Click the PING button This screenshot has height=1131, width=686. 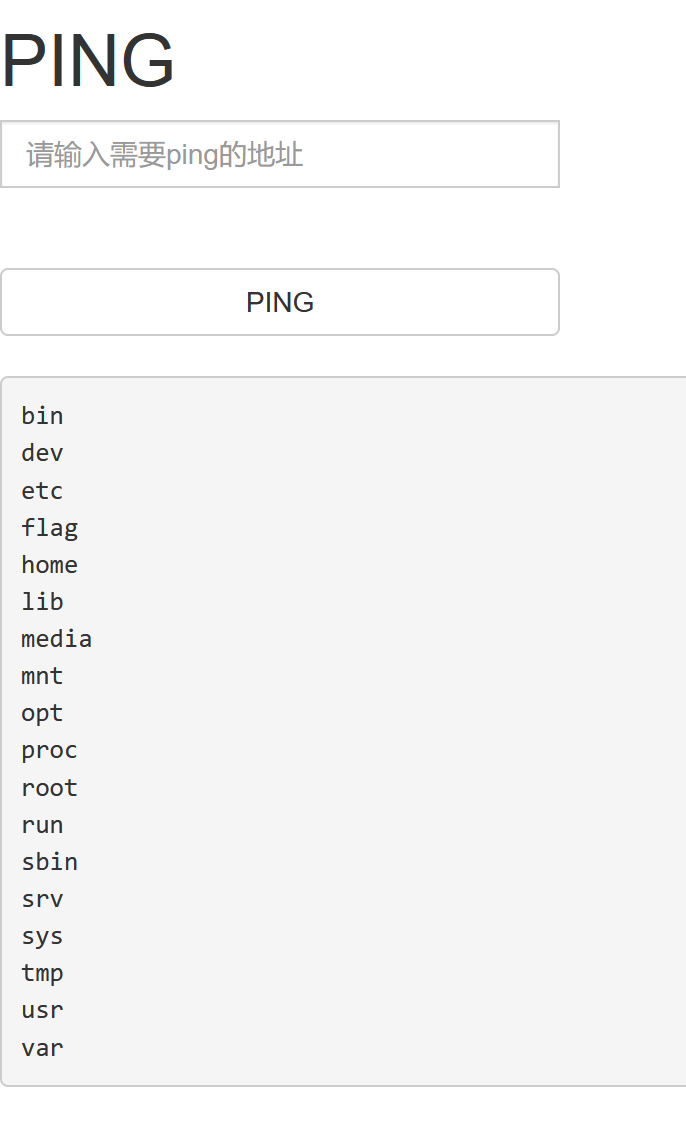[280, 302]
